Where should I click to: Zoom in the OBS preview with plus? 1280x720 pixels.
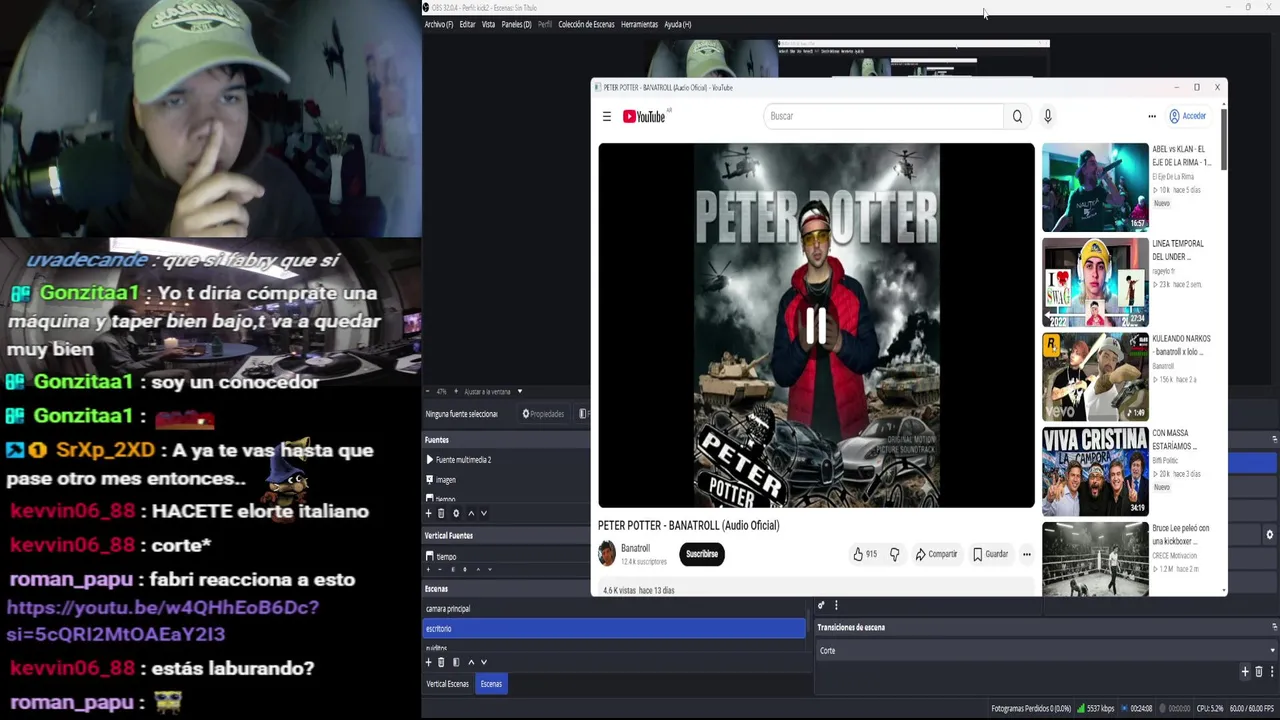456,391
